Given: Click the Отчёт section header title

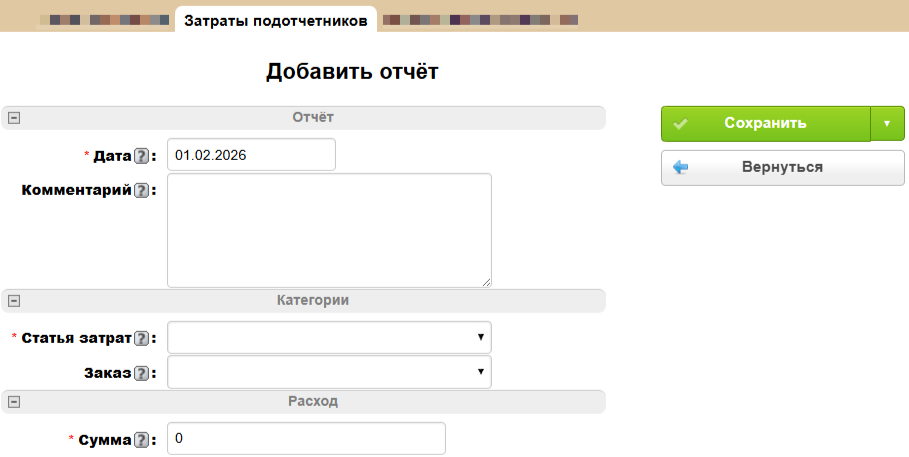Looking at the screenshot, I should [313, 118].
